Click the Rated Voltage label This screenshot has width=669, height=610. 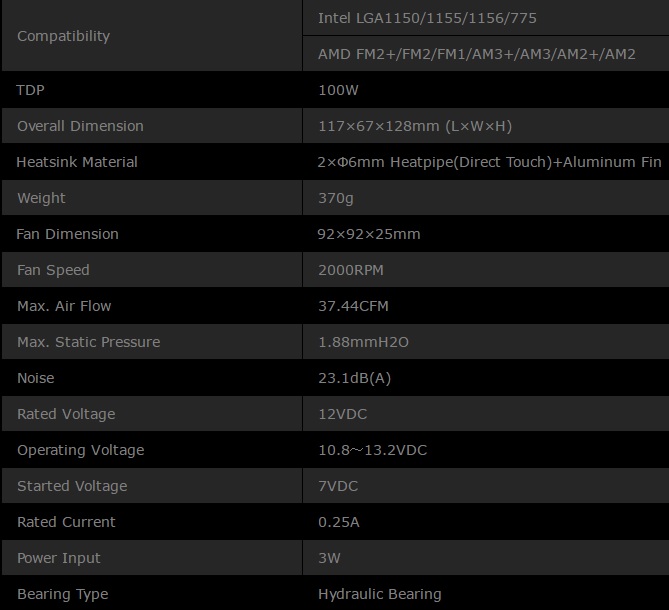tap(66, 414)
